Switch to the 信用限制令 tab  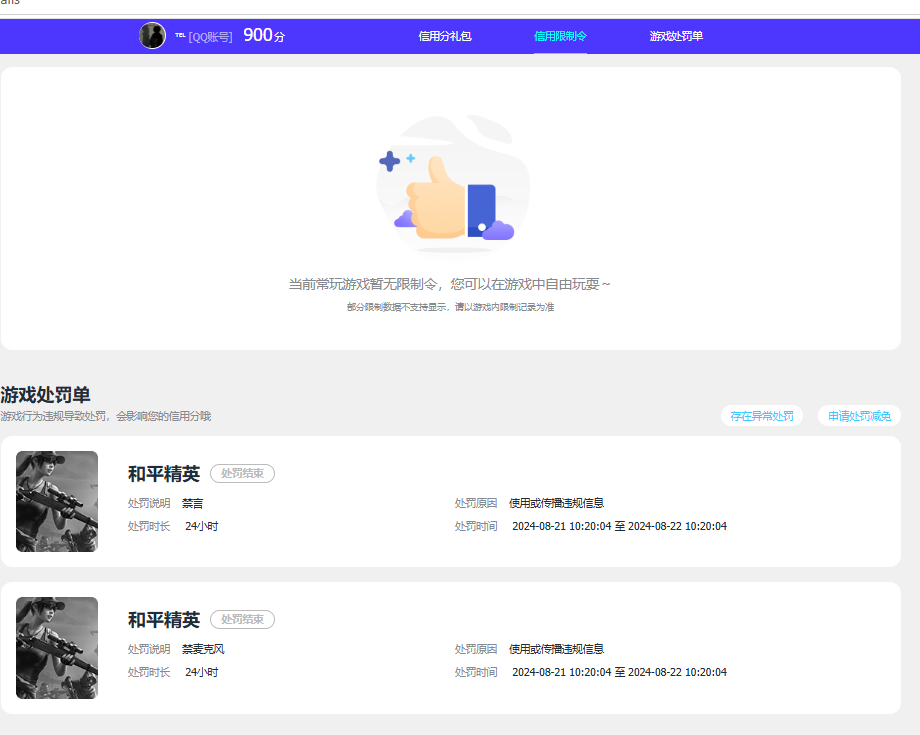pos(560,36)
